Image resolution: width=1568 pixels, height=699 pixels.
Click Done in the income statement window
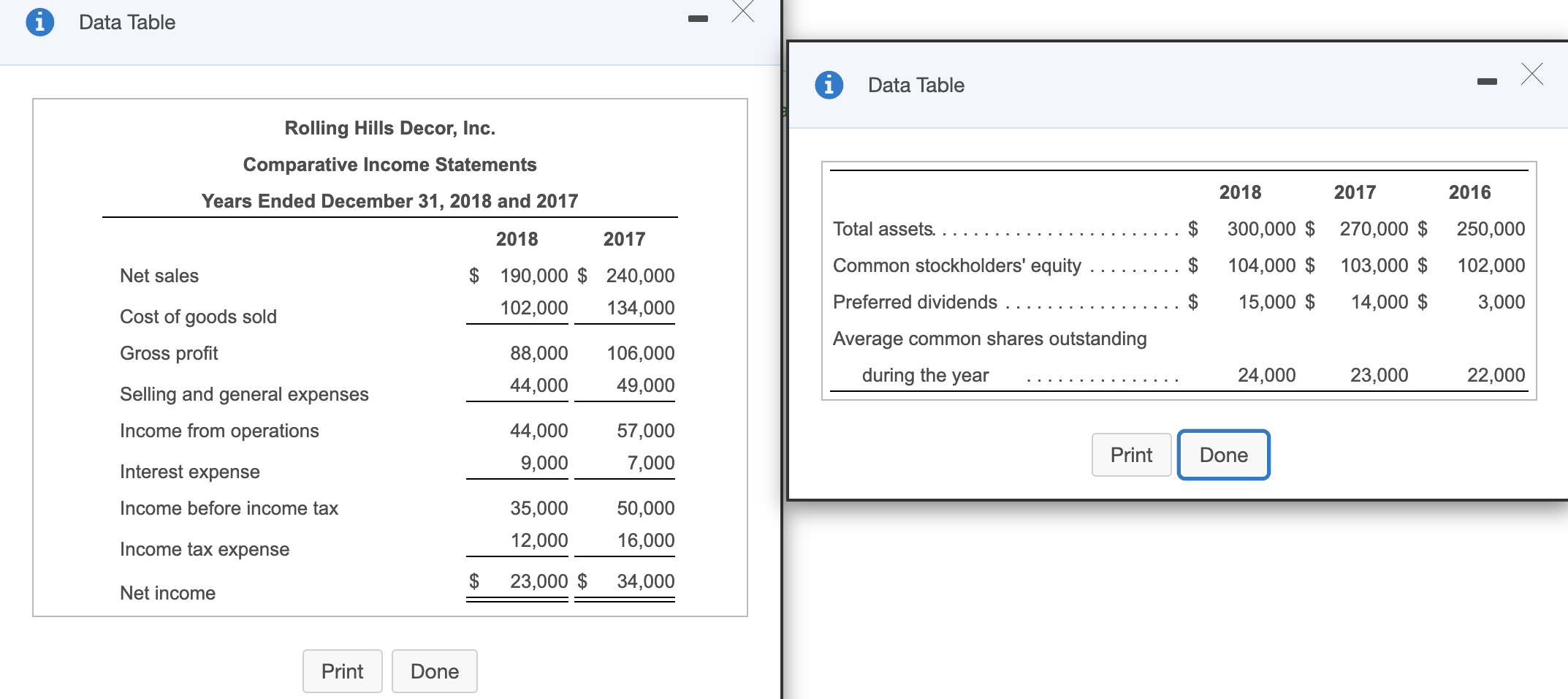435,671
